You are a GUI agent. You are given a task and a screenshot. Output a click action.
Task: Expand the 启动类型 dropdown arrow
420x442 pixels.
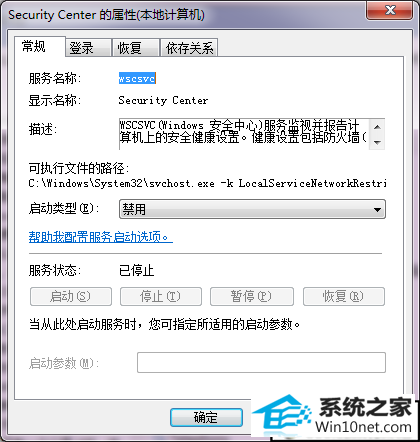click(x=377, y=210)
